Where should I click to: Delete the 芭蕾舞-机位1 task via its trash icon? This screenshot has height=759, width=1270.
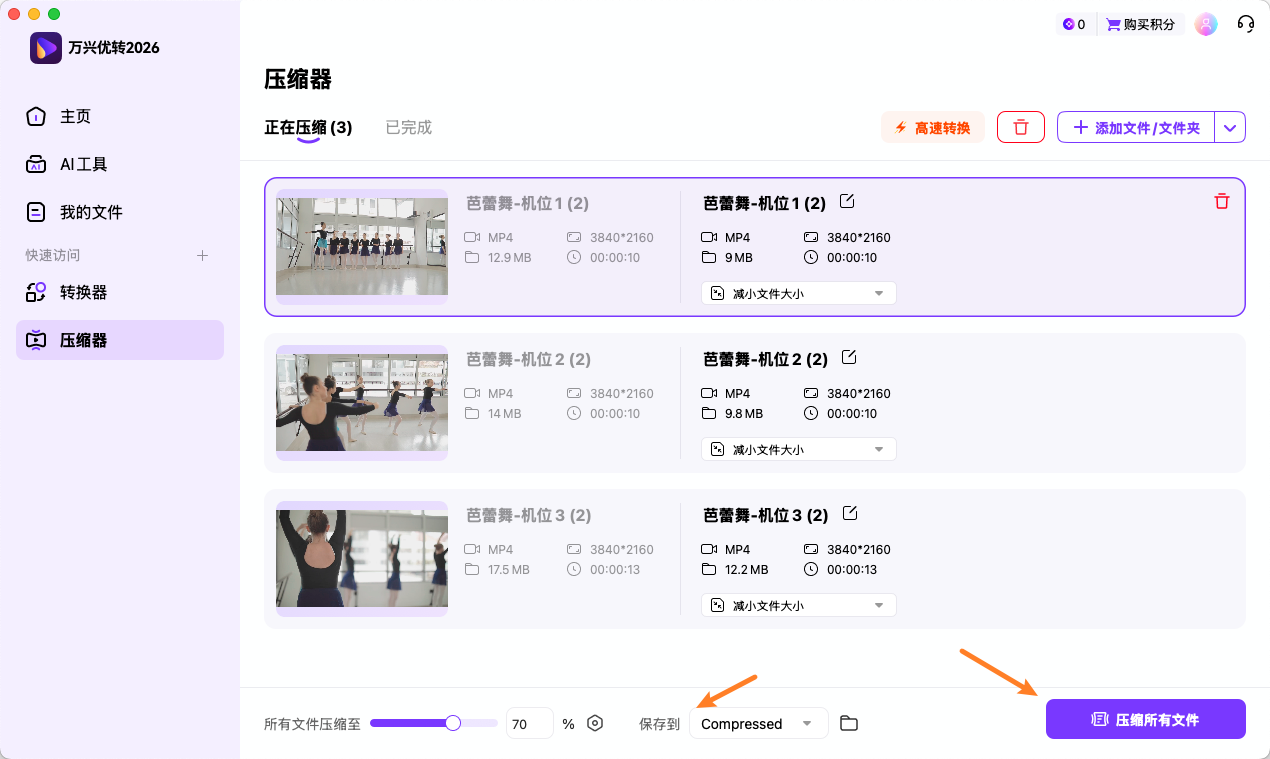(x=1221, y=201)
